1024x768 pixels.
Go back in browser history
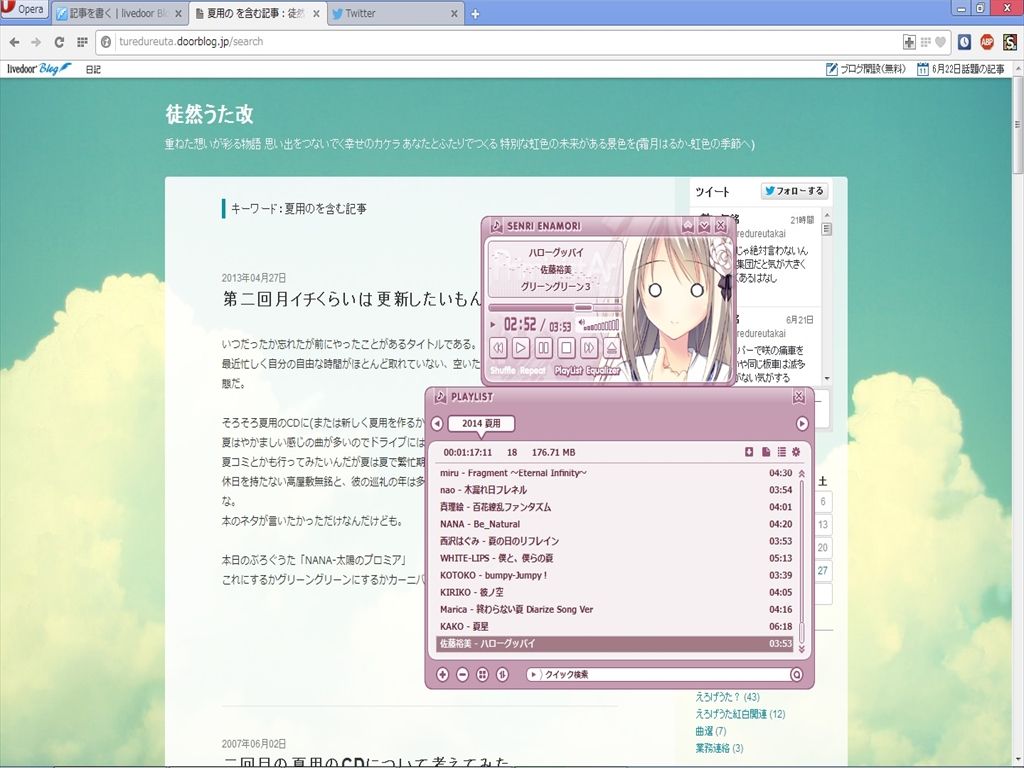(14, 42)
